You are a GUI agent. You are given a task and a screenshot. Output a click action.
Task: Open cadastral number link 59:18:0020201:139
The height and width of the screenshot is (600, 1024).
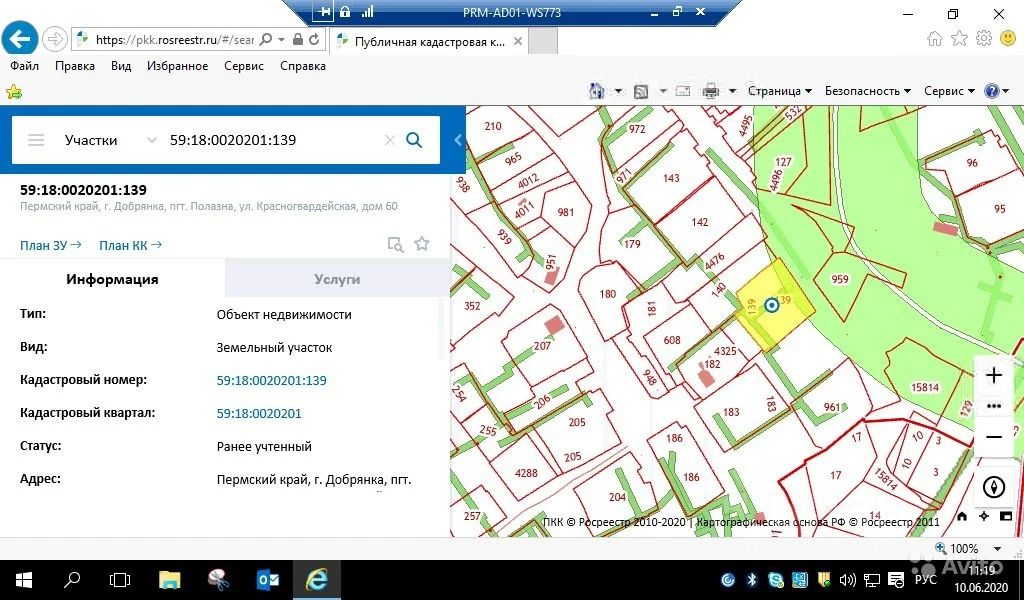point(272,381)
